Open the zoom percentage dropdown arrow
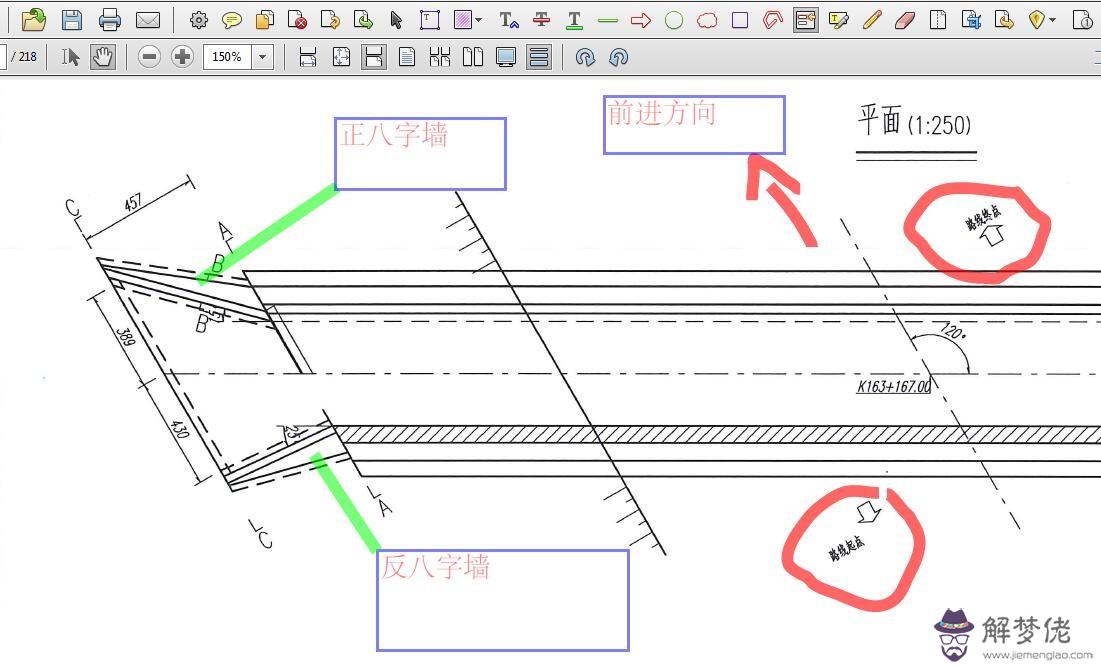Viewport: 1101px width, 667px height. click(263, 57)
